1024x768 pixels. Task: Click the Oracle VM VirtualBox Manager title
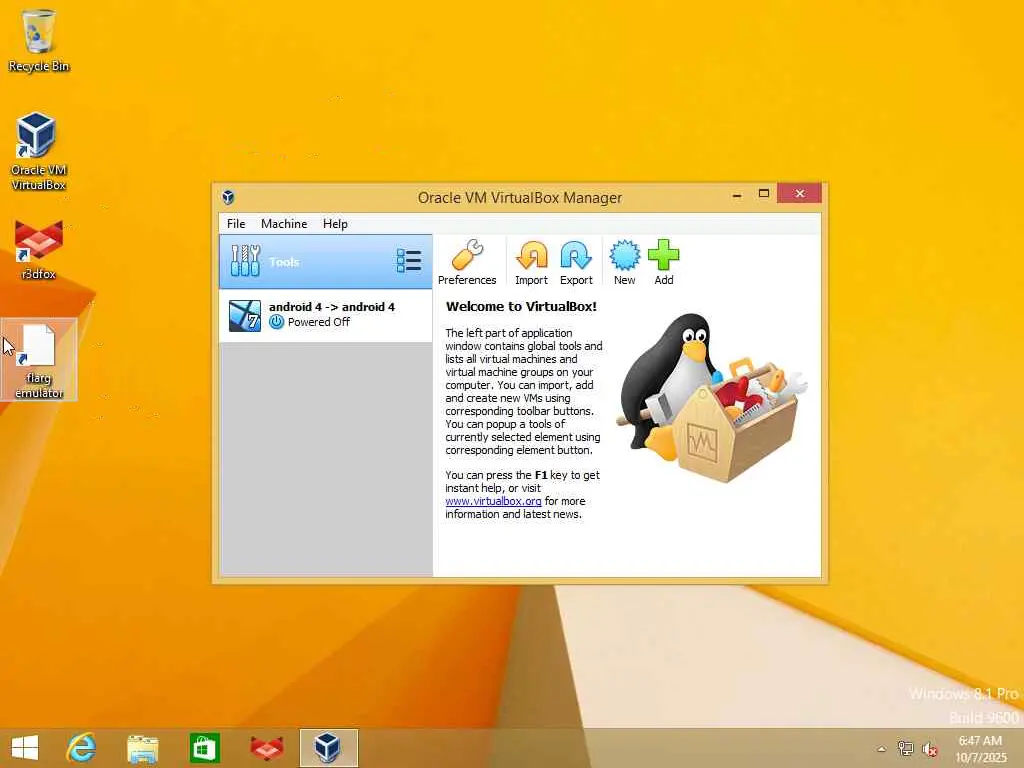coord(520,197)
